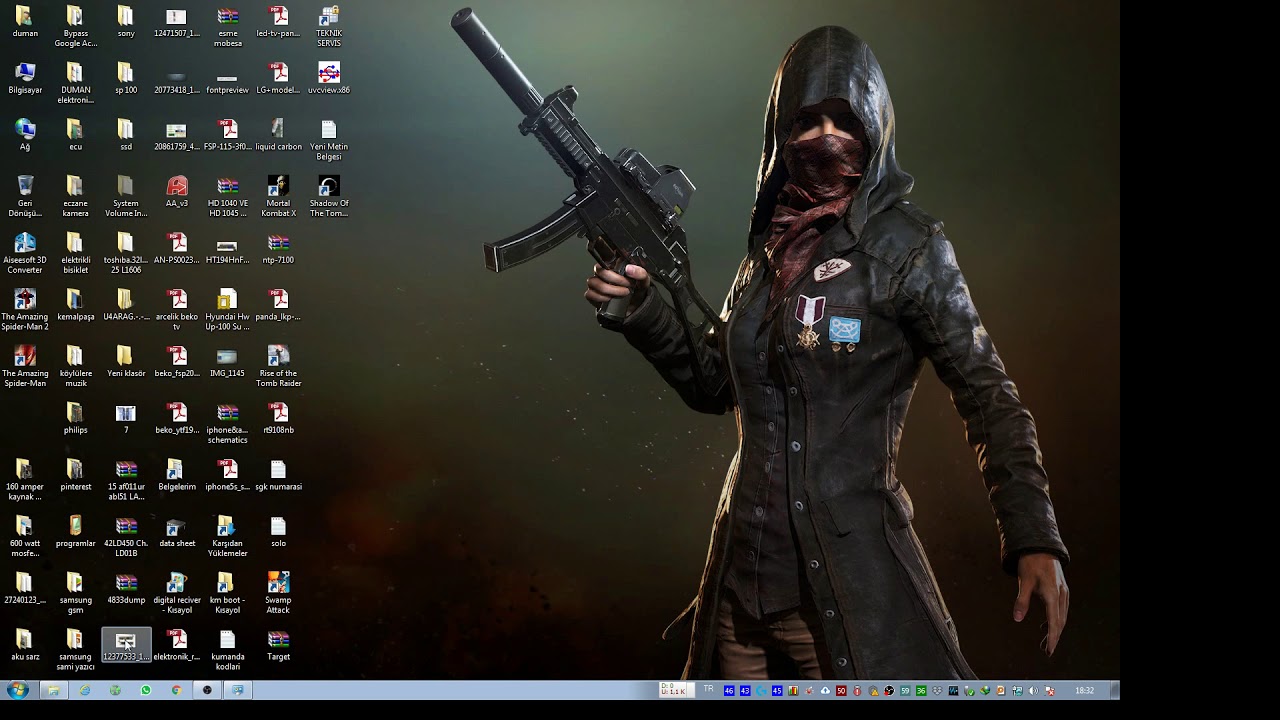The image size is (1280, 720).
Task: Select the AA_v3 icon
Action: (x=177, y=192)
